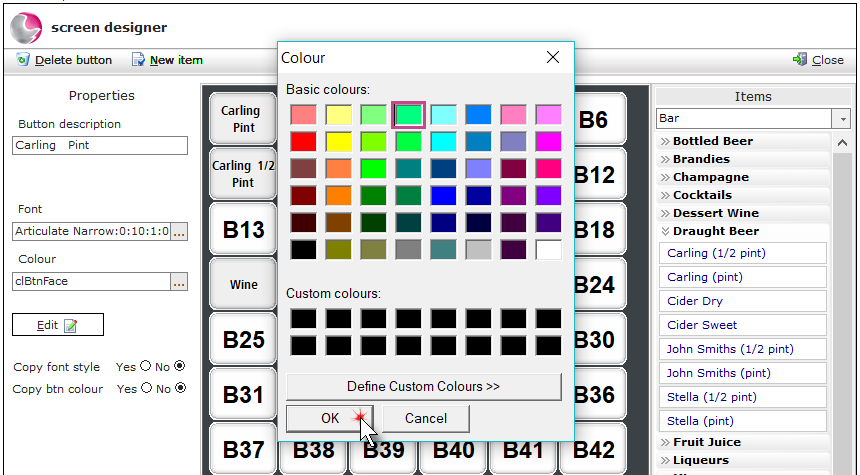The width and height of the screenshot is (860, 475).
Task: Click the New item document icon
Action: (138, 60)
